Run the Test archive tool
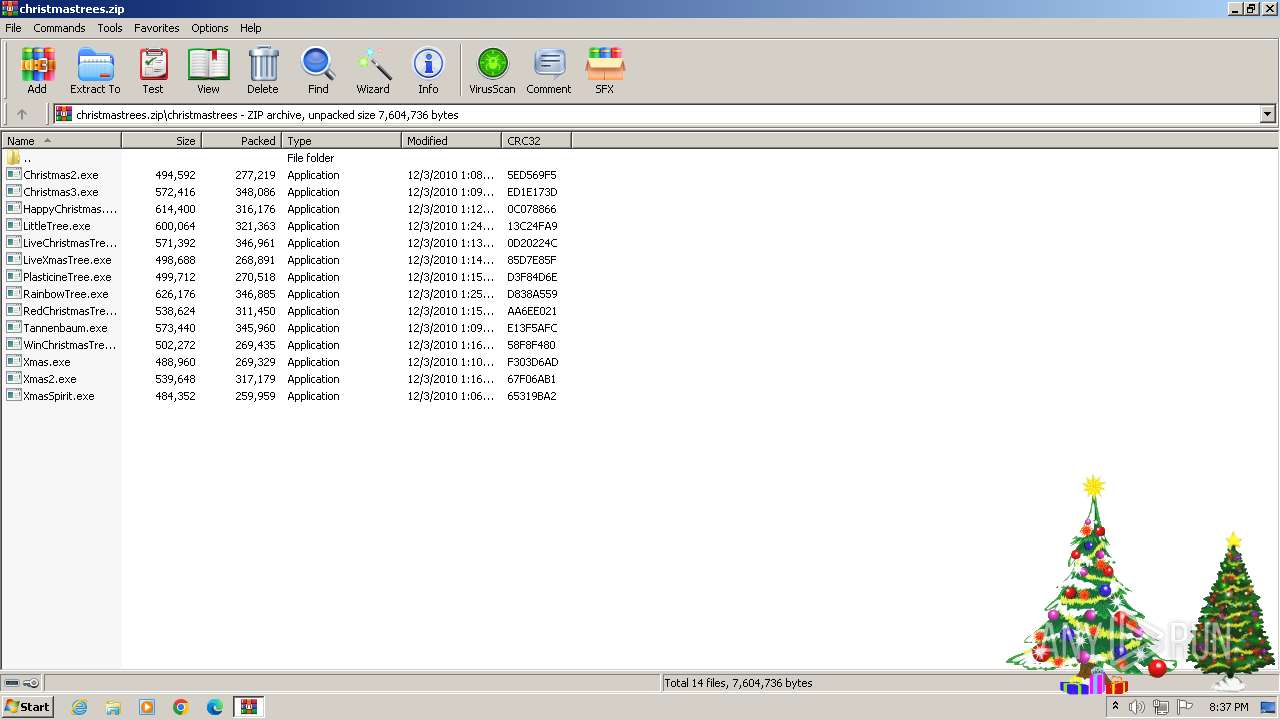The width and height of the screenshot is (1280, 720). [153, 71]
